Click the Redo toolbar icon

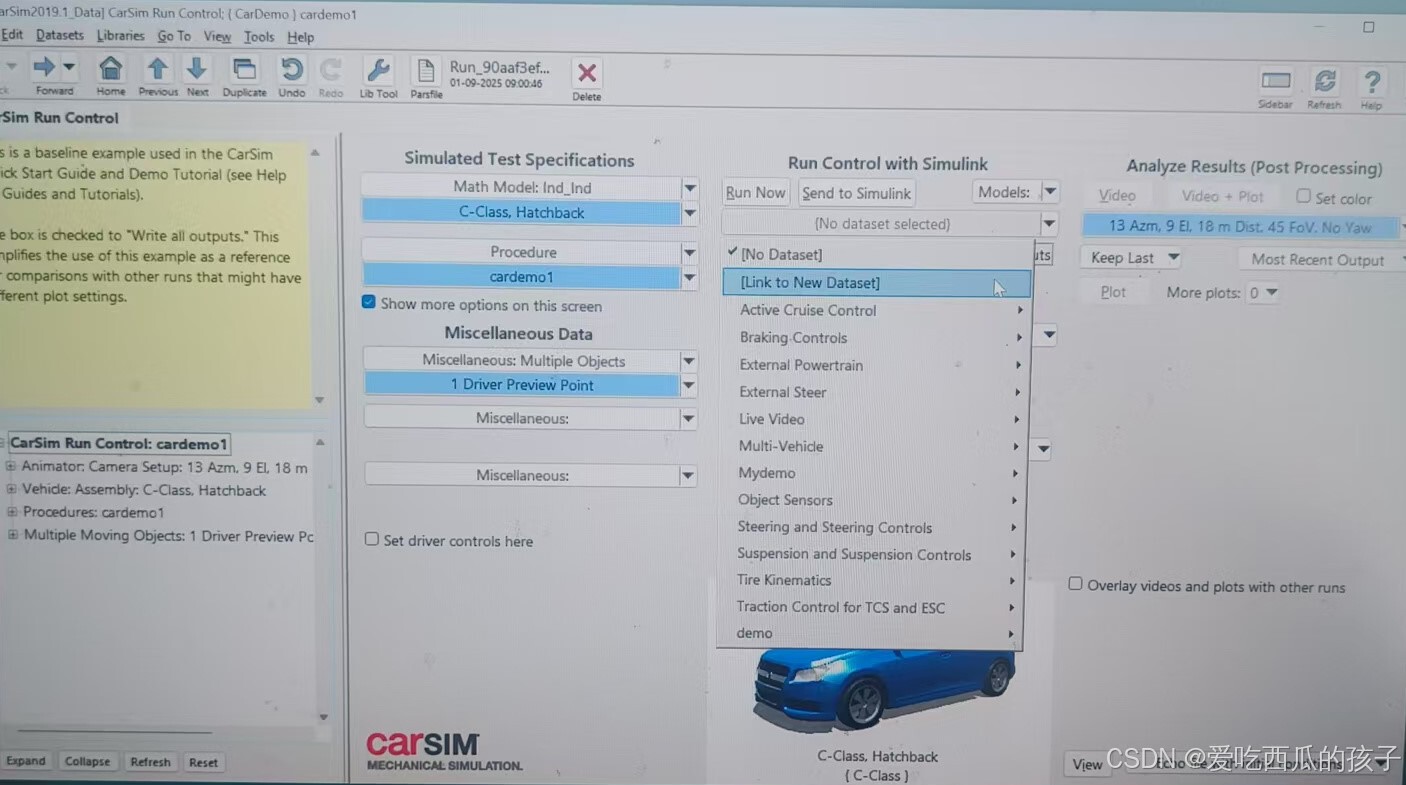pos(331,69)
